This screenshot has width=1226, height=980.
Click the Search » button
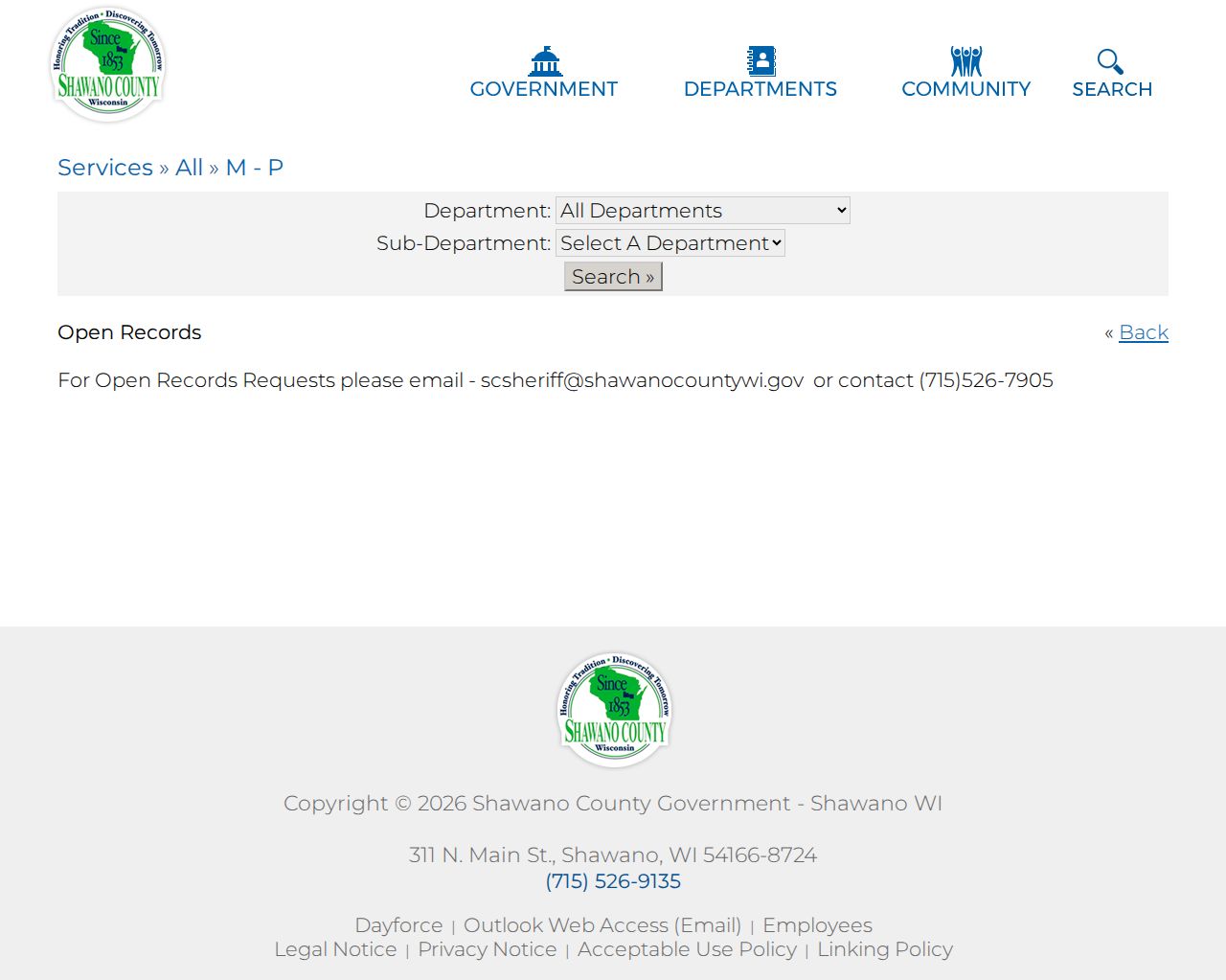tap(613, 277)
